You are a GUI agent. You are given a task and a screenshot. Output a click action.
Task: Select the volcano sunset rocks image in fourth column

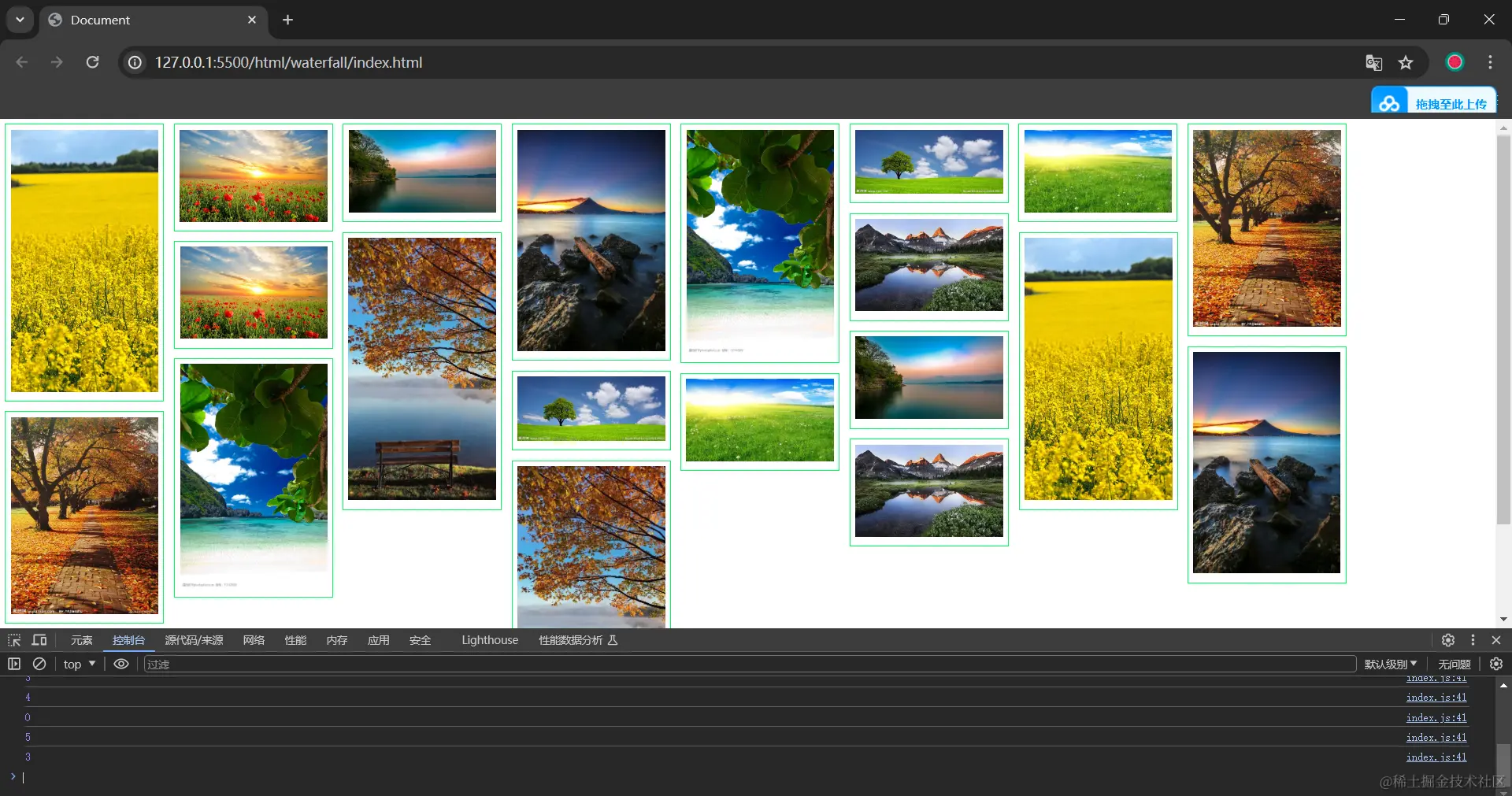click(591, 242)
